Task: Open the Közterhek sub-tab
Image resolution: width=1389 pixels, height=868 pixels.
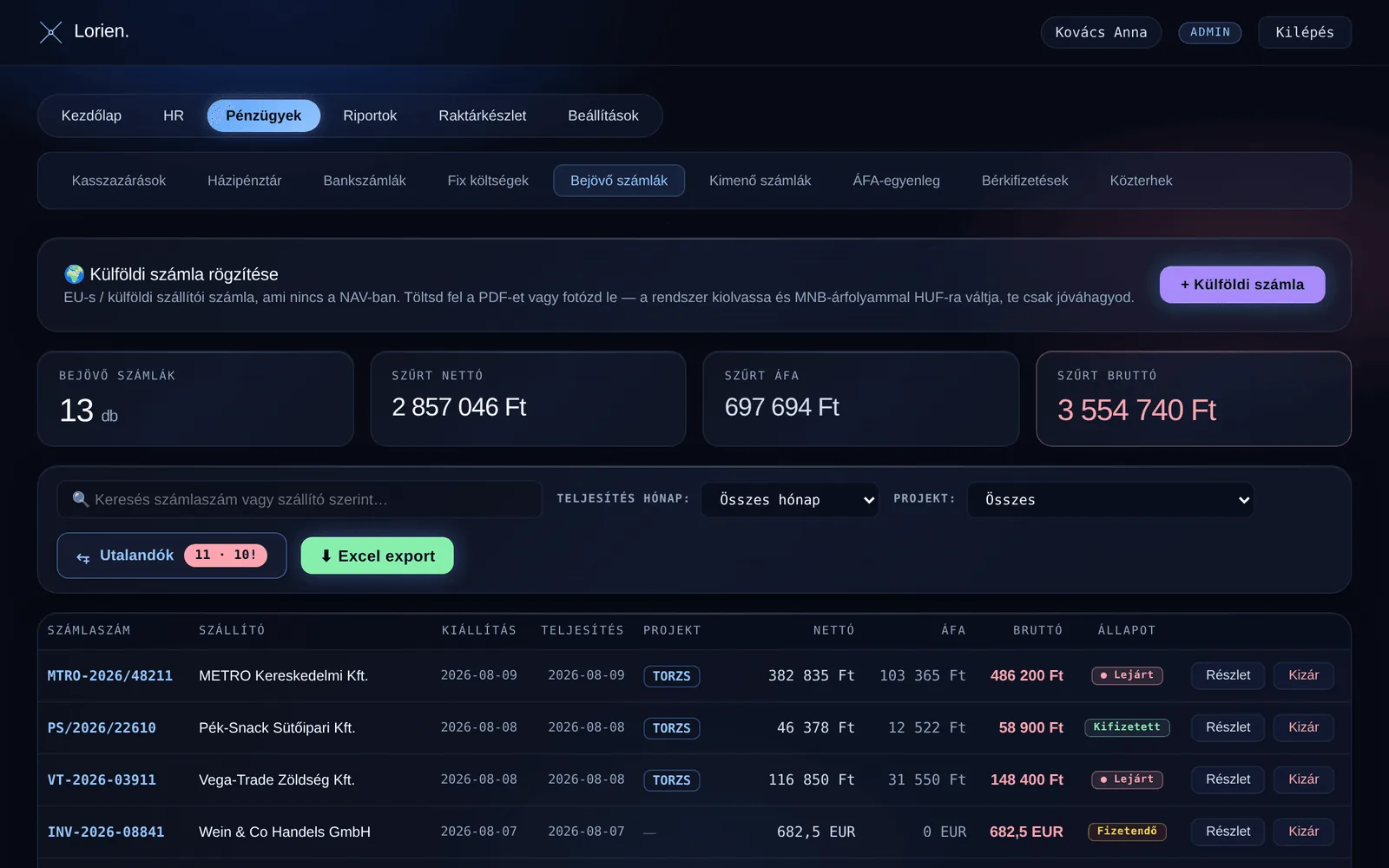Action: click(1142, 181)
